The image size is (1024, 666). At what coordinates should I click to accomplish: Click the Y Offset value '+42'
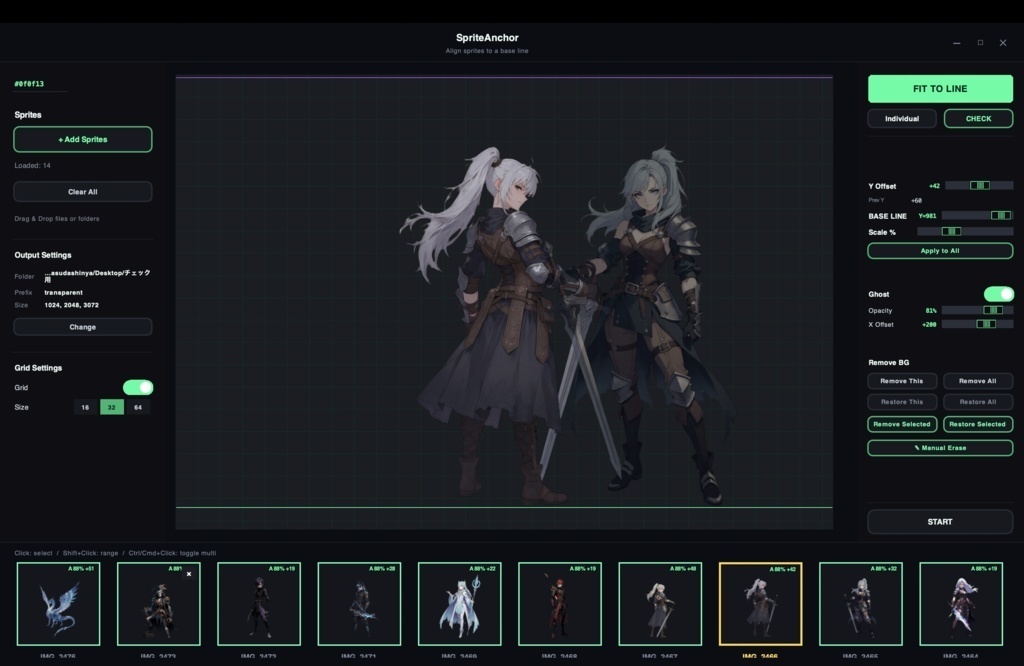point(935,186)
